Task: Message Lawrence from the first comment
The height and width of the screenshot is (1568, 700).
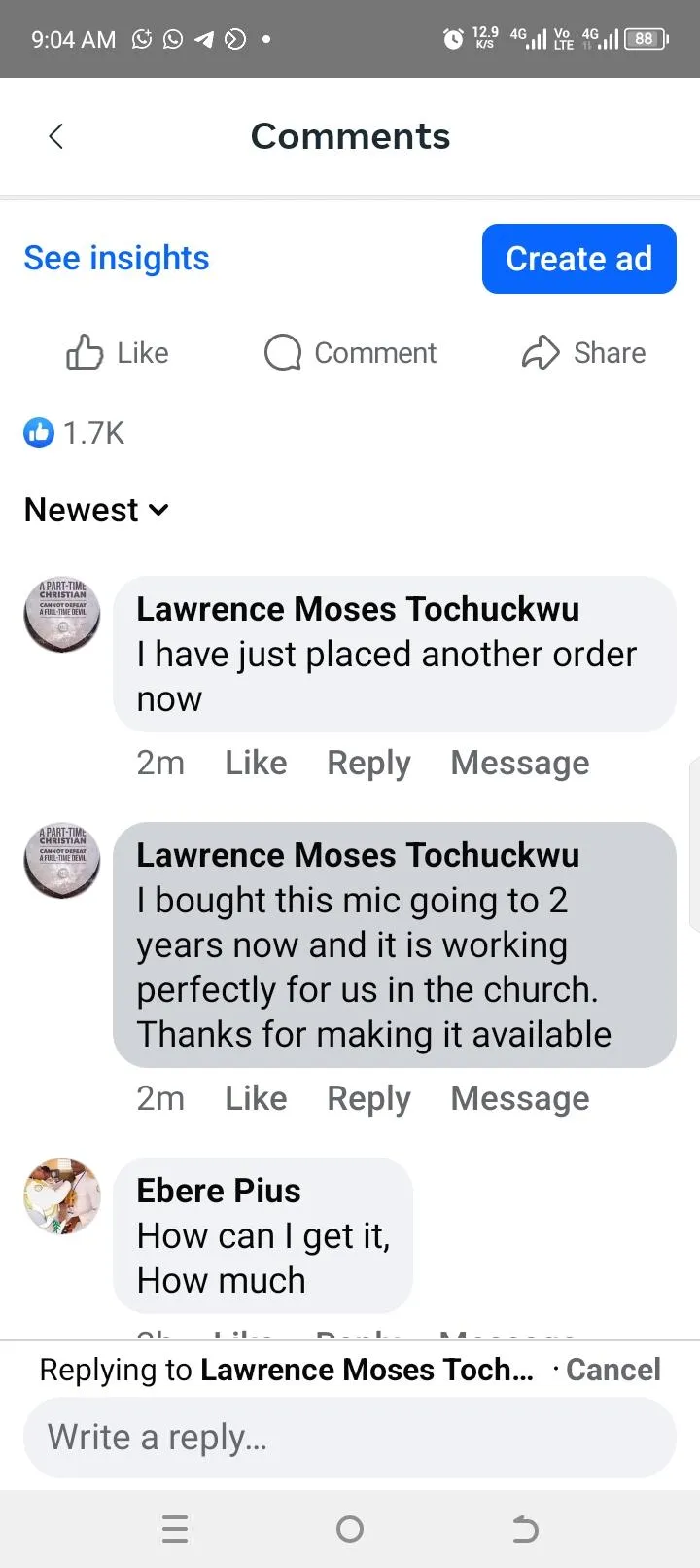Action: [x=520, y=763]
